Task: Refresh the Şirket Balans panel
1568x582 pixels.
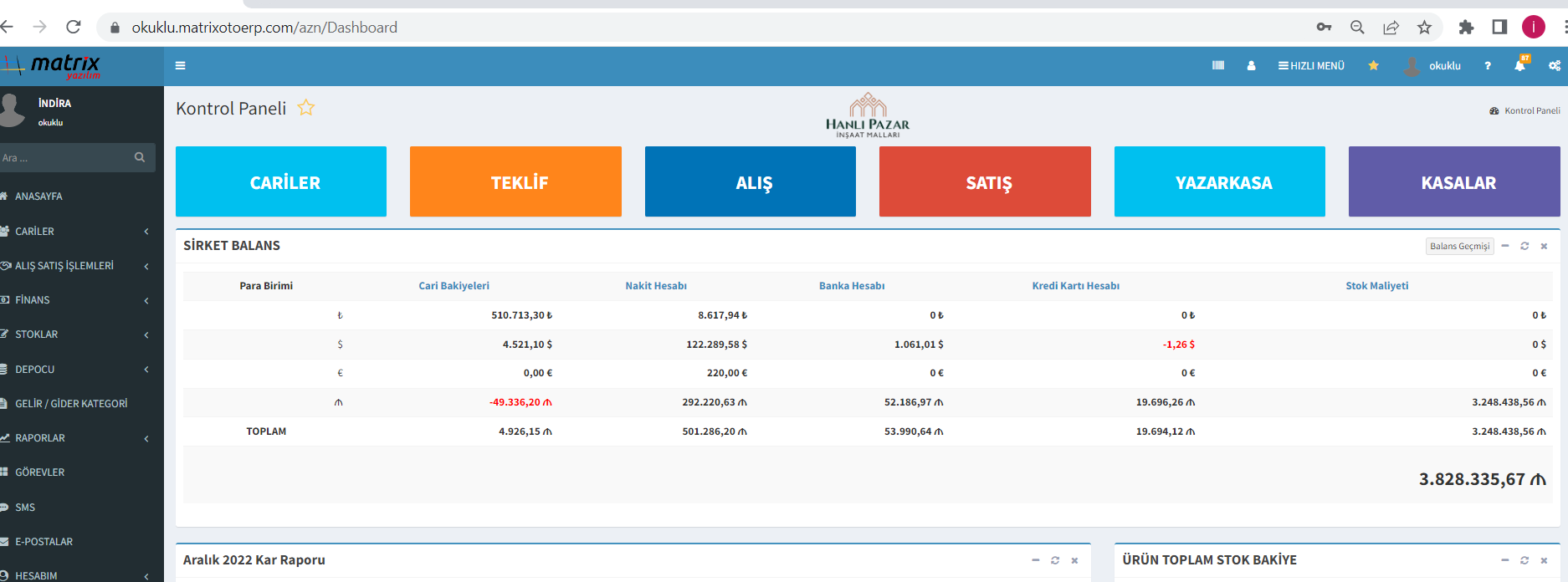Action: click(1524, 246)
